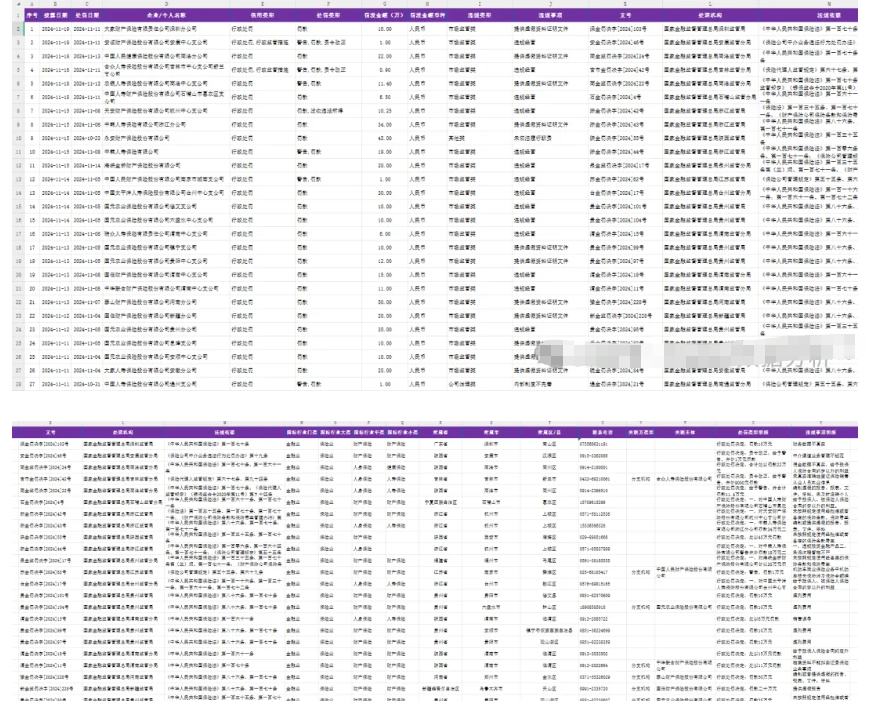Screen dimensions: 875x701
Task: Select the 中韩人寿保险有限公司 cell in row 11
Action: [166, 152]
